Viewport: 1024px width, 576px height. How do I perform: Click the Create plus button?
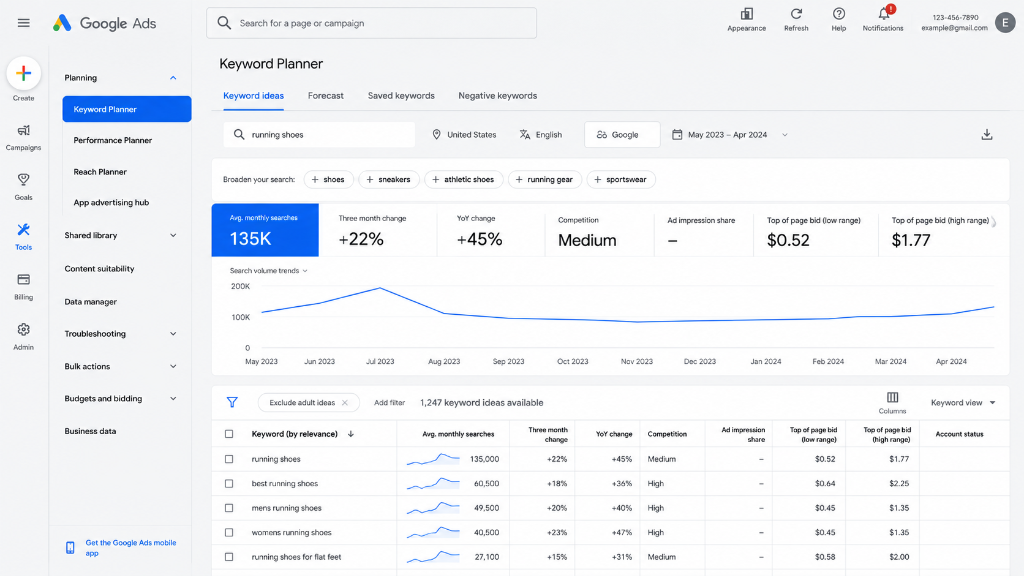coord(24,73)
